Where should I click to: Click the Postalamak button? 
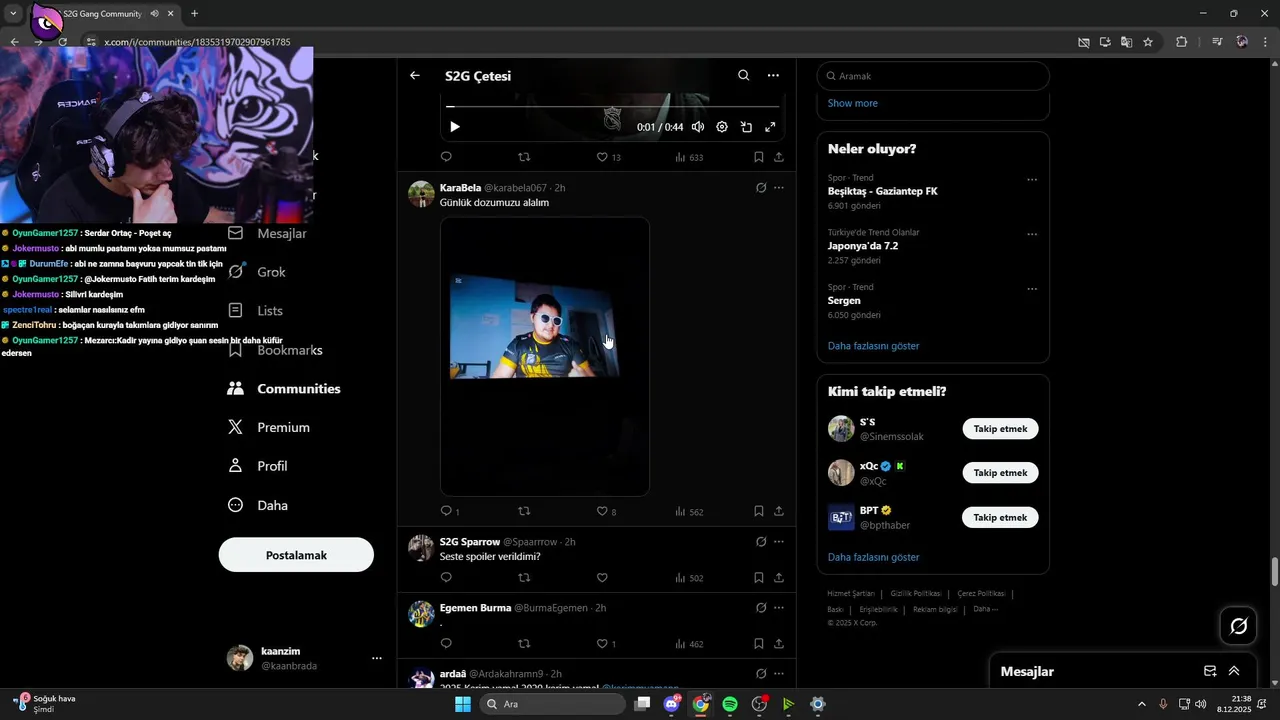click(x=296, y=555)
